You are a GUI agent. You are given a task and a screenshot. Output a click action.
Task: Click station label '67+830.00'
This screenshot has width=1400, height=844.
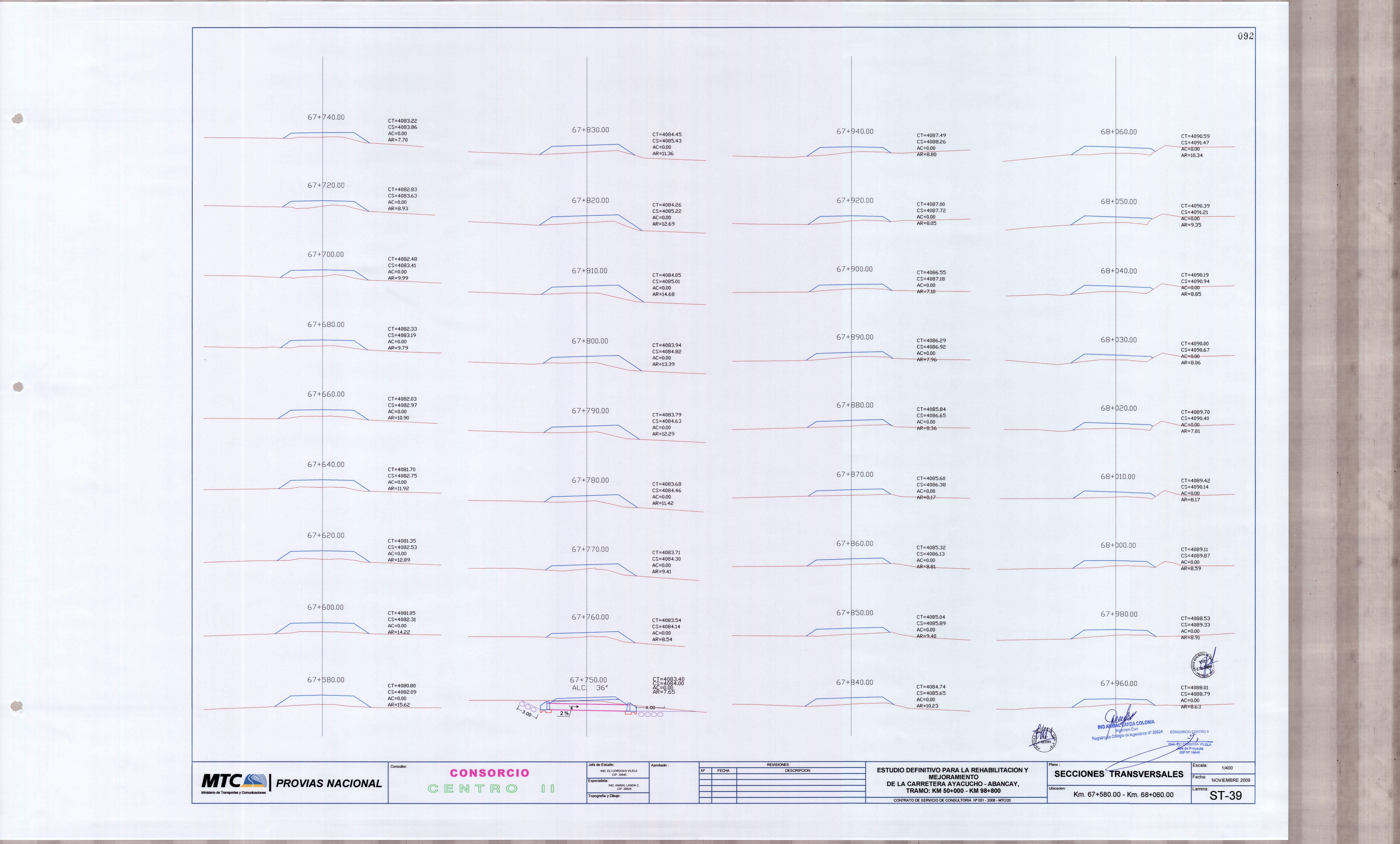tap(590, 130)
